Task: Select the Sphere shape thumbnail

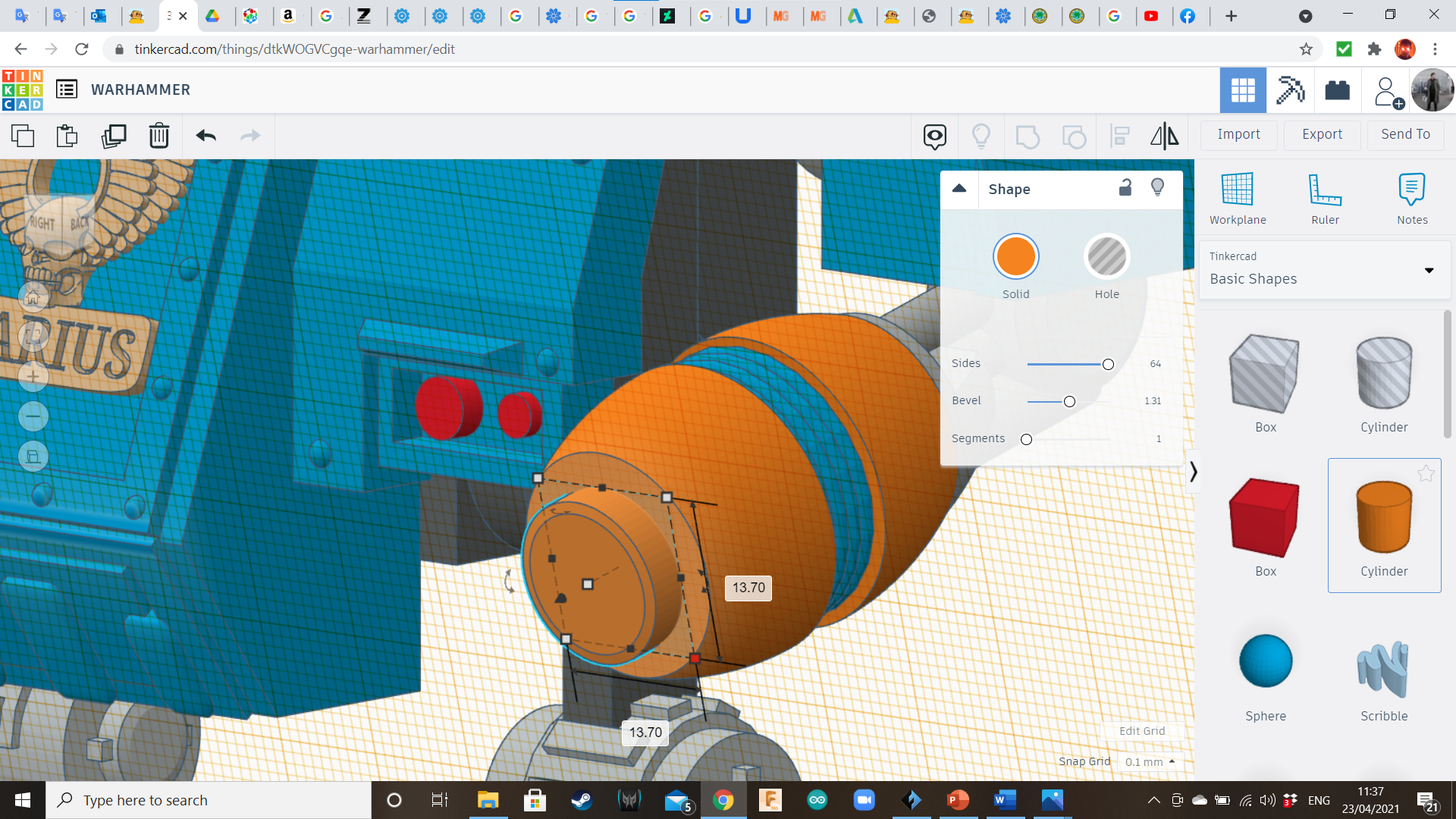Action: click(x=1265, y=662)
